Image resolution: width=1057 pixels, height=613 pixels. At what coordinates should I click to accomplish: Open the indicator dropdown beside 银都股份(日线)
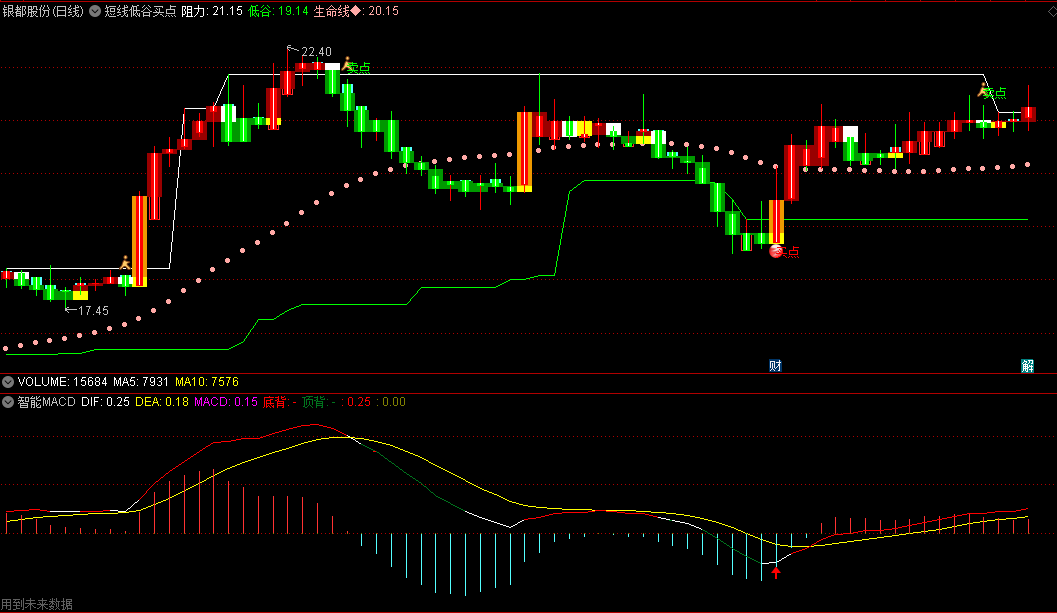(x=95, y=11)
